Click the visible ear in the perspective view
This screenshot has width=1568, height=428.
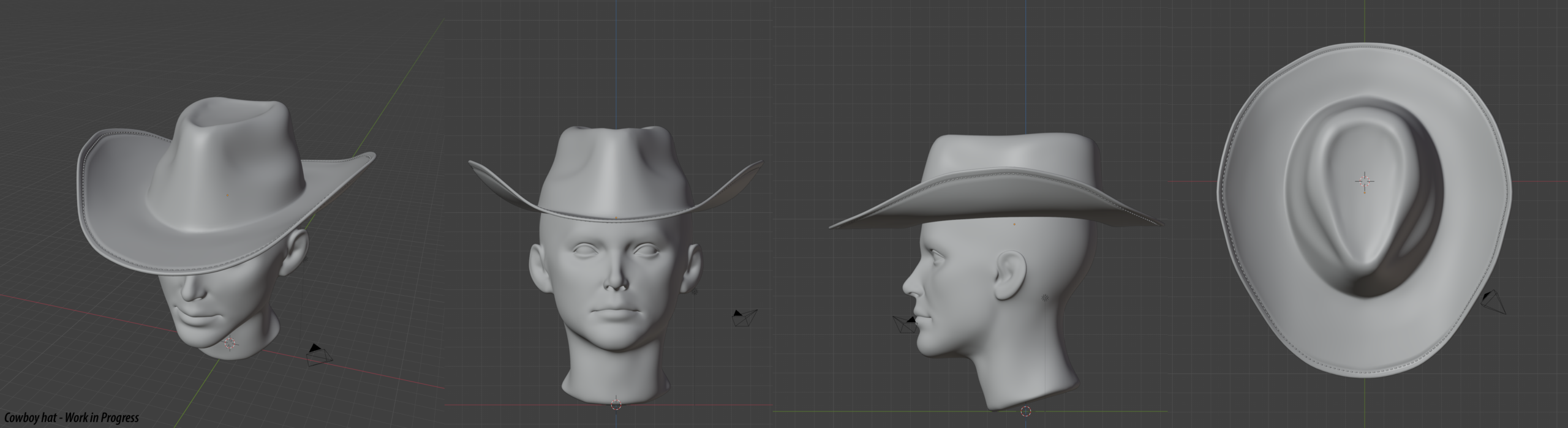296,252
